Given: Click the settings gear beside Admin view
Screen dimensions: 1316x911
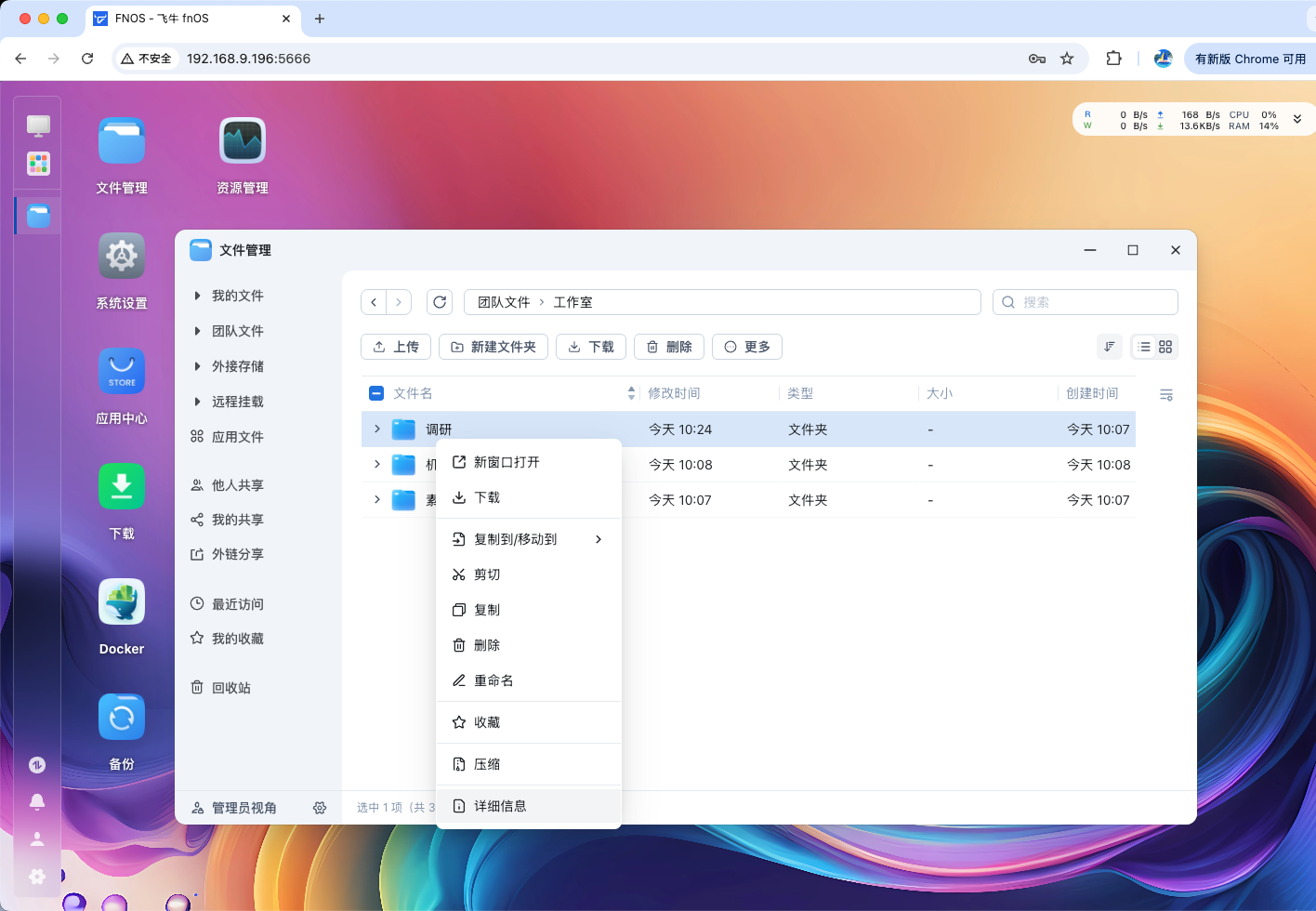Looking at the screenshot, I should [x=320, y=808].
